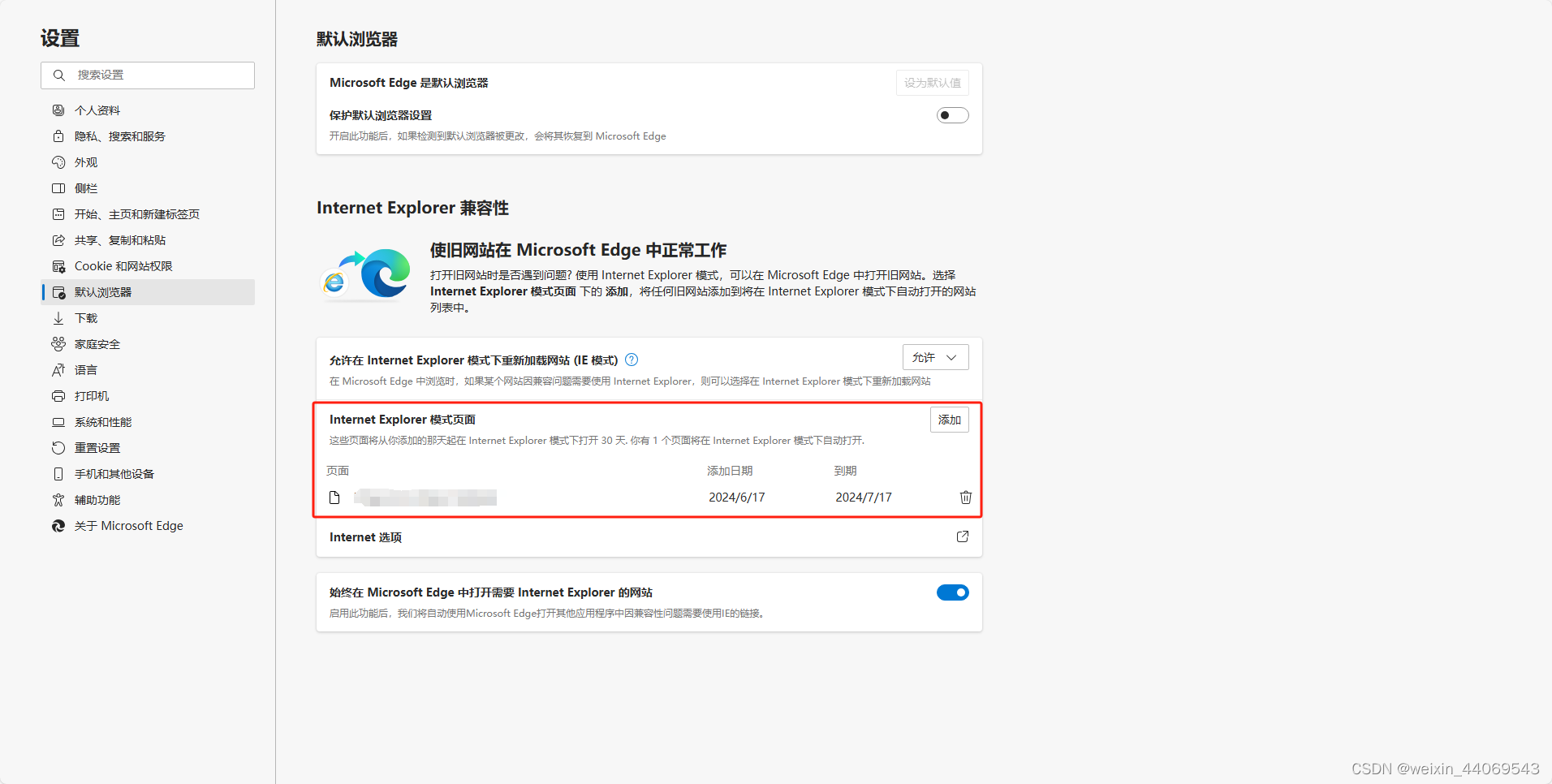Go to 系统和性能 settings
Screen dimensions: 1552x784
pyautogui.click(x=148, y=422)
